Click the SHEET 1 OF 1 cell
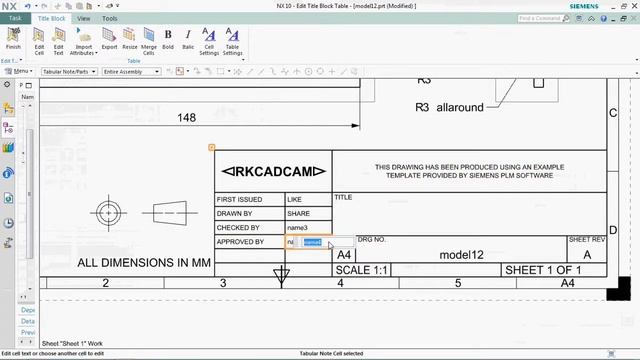Viewport: 640px width, 360px height. (x=553, y=270)
